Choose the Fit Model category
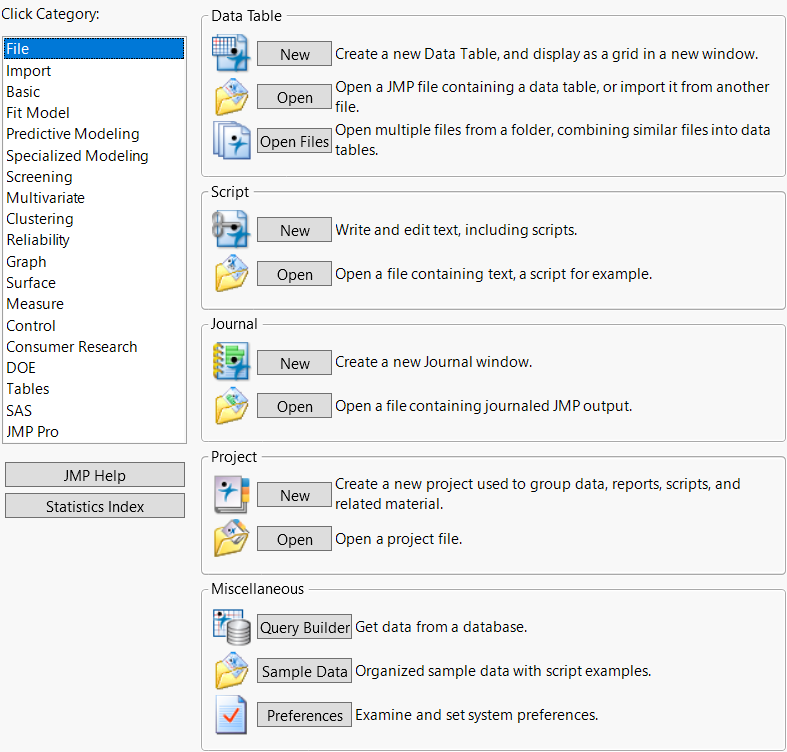This screenshot has width=787, height=752. (94, 112)
